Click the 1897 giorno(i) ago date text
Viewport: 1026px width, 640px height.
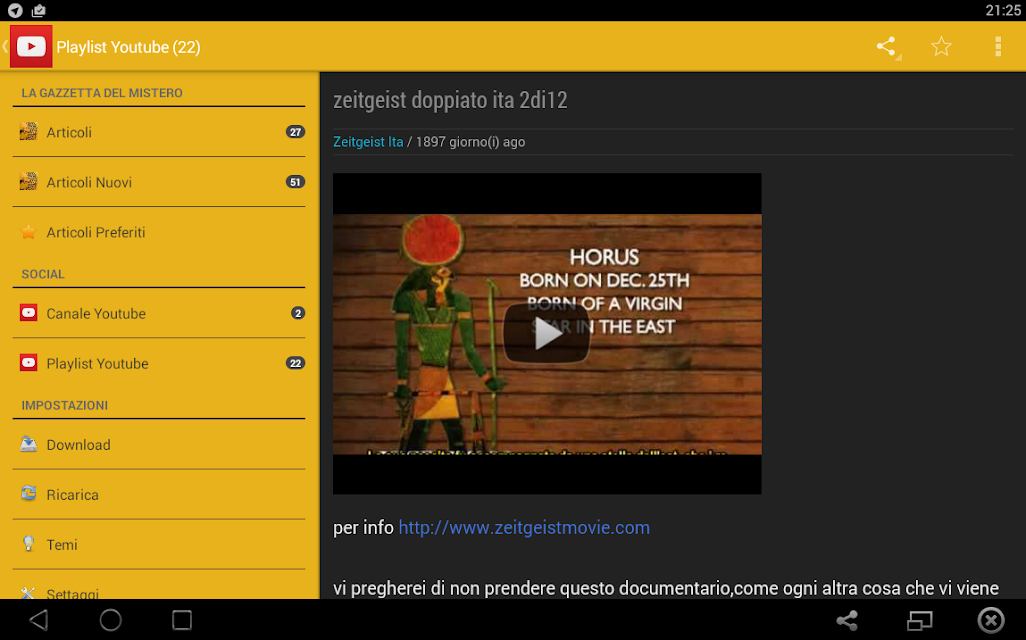pyautogui.click(x=470, y=142)
